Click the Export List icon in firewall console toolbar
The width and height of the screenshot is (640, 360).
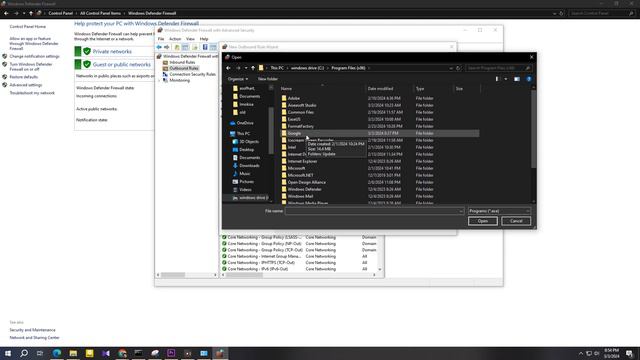point(195,47)
